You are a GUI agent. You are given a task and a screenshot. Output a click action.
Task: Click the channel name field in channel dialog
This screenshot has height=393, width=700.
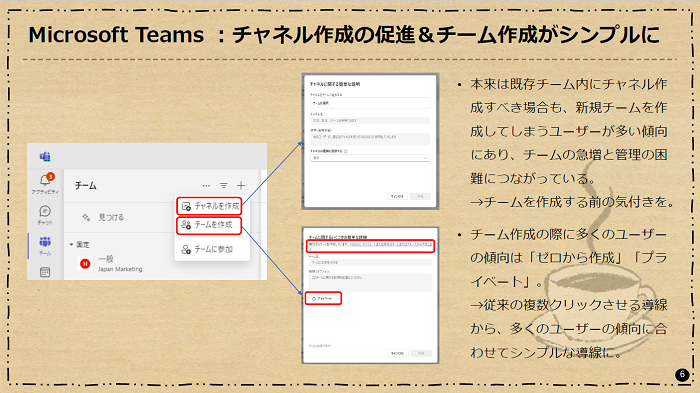(x=370, y=121)
